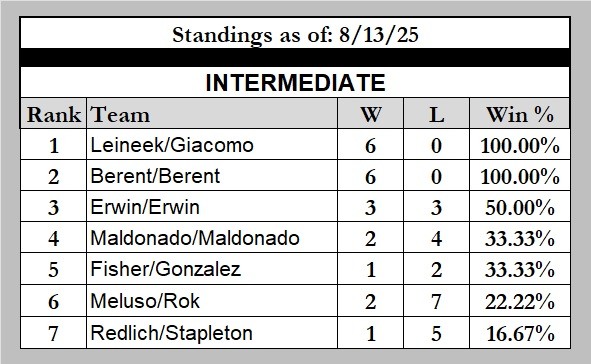Select the 22.22% win percentage cell
The image size is (591, 364).
pos(520,301)
